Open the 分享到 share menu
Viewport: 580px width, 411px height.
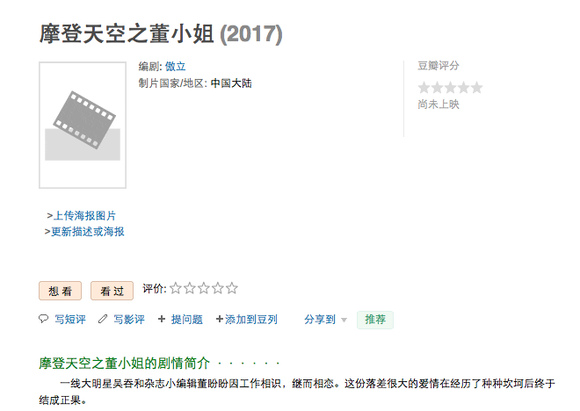click(320, 319)
